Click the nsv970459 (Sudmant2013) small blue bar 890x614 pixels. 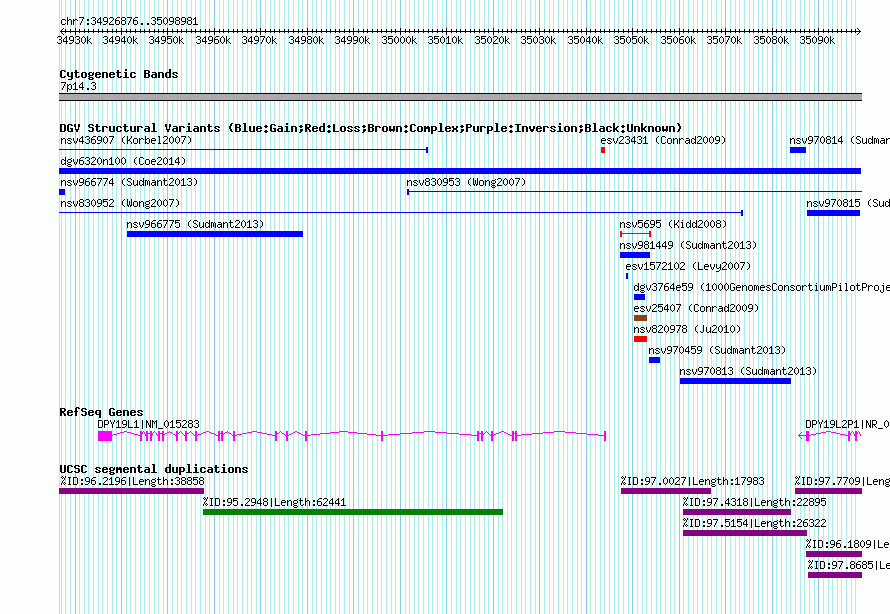pyautogui.click(x=654, y=360)
